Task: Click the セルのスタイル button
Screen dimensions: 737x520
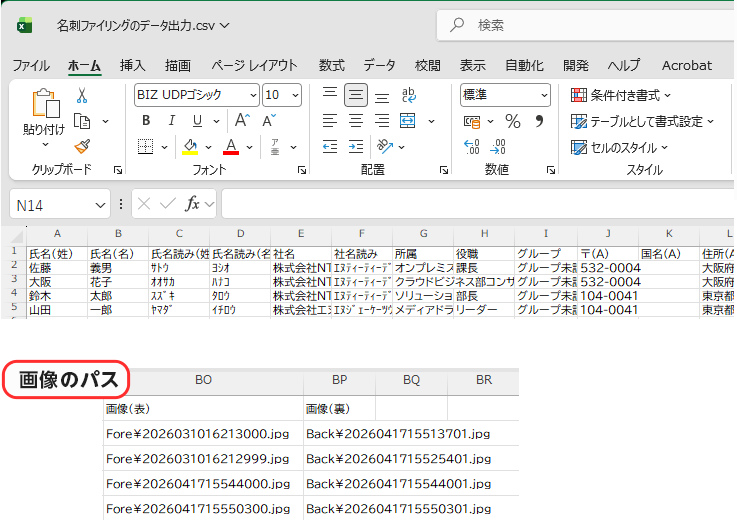Action: 618,147
